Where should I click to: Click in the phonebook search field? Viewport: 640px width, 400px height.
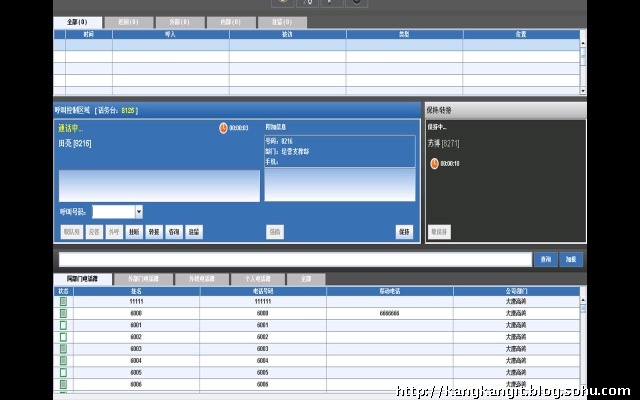(290, 259)
